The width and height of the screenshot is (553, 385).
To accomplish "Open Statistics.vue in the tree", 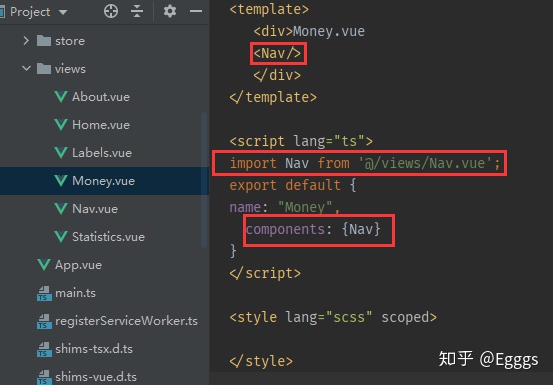I will [x=108, y=237].
